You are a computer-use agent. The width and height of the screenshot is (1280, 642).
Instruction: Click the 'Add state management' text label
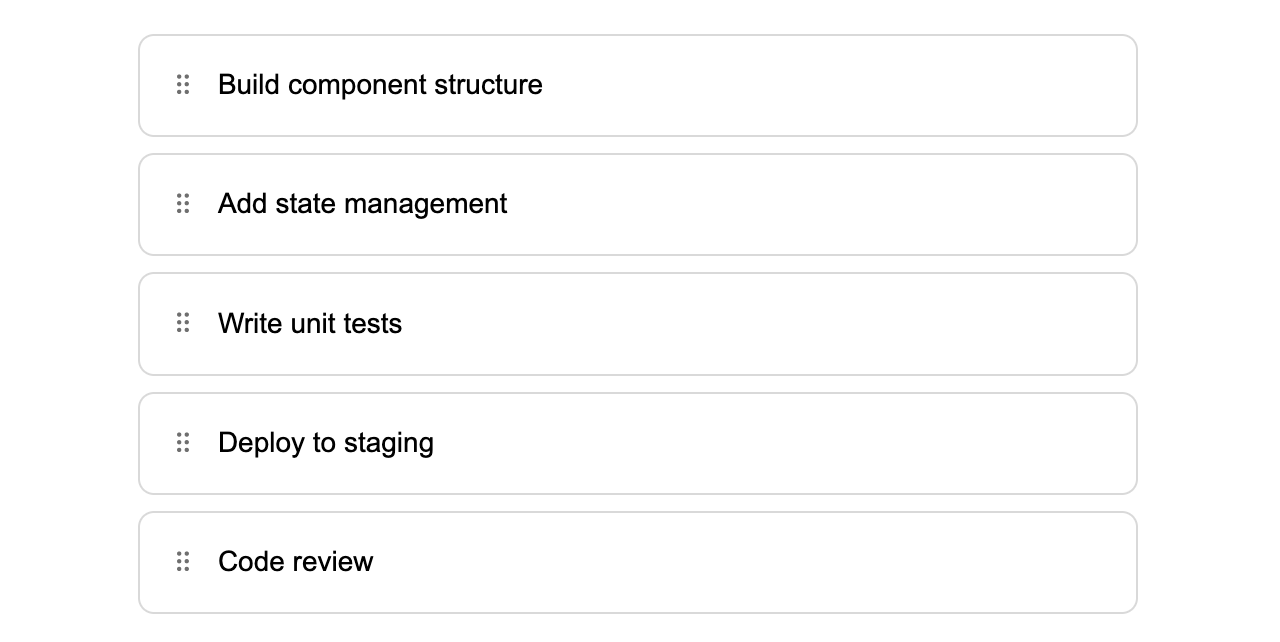pyautogui.click(x=362, y=204)
